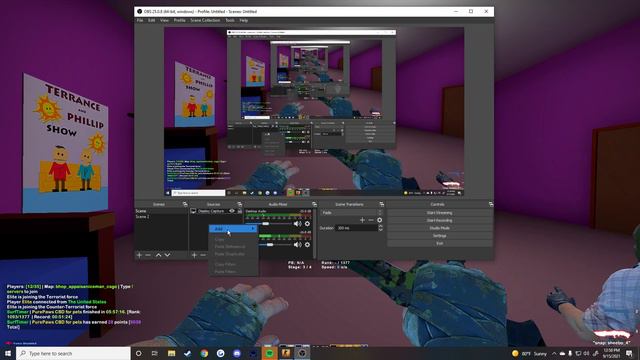640x360 pixels.
Task: Click the OBS preview canvas
Action: [x=314, y=111]
